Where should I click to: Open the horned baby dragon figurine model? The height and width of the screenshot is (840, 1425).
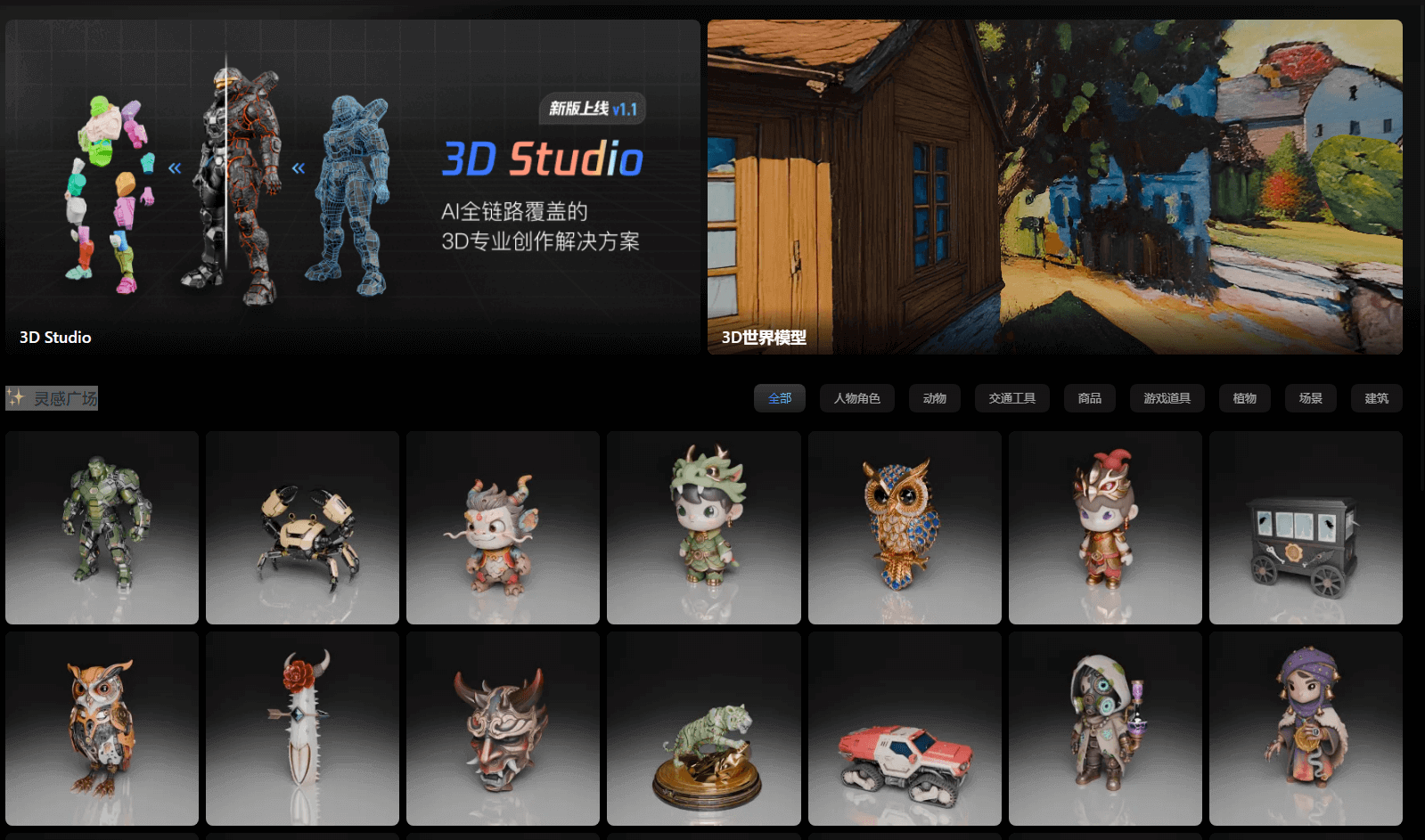pos(503,527)
